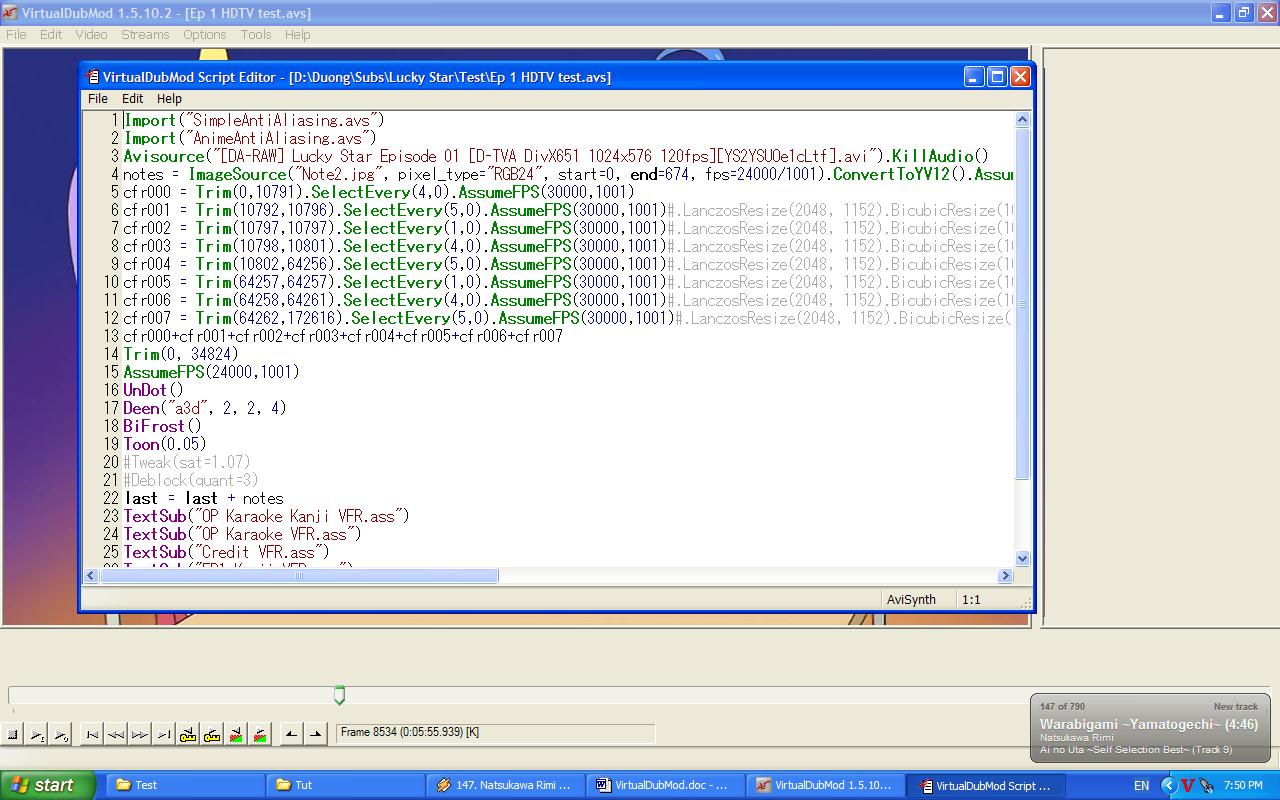1280x800 pixels.
Task: Click red V icon in system tray
Action: pyautogui.click(x=1188, y=786)
